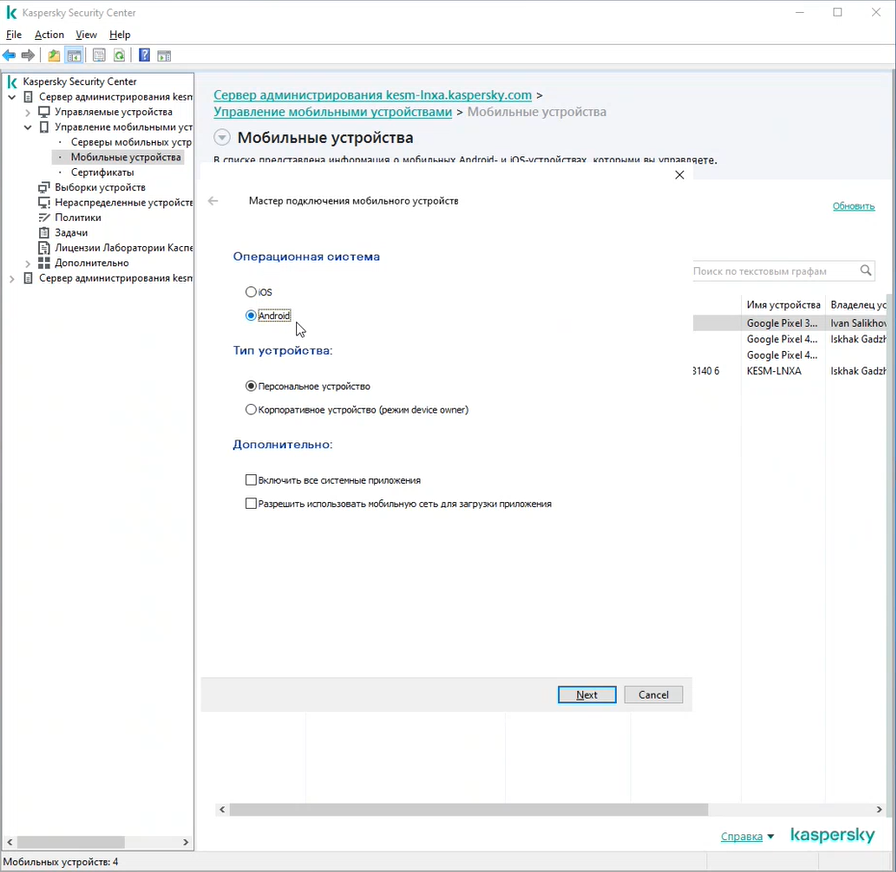The width and height of the screenshot is (896, 872).
Task: Select Корпоративное устройство (режим device owner)
Action: [251, 410]
